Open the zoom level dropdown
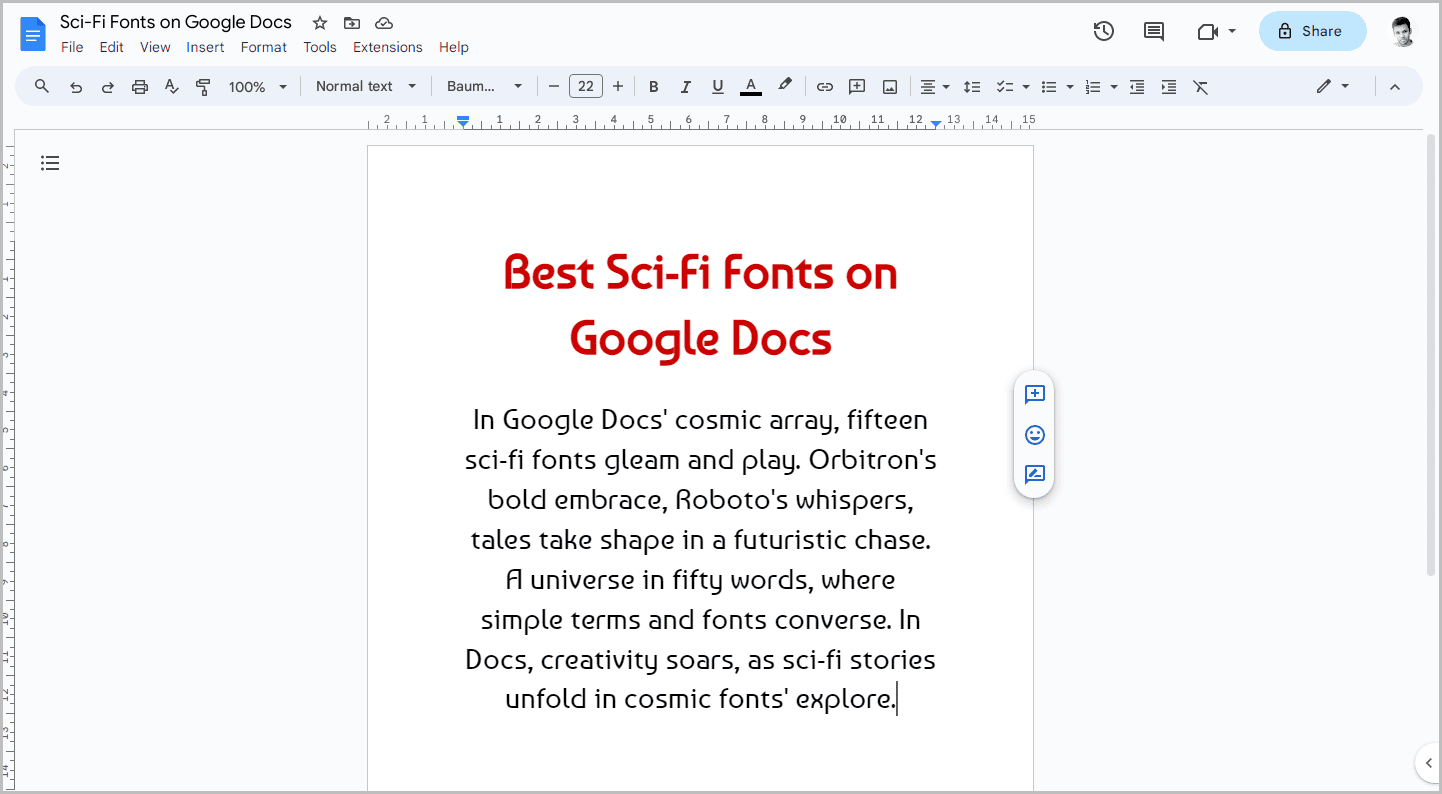The height and width of the screenshot is (794, 1442). click(x=257, y=86)
